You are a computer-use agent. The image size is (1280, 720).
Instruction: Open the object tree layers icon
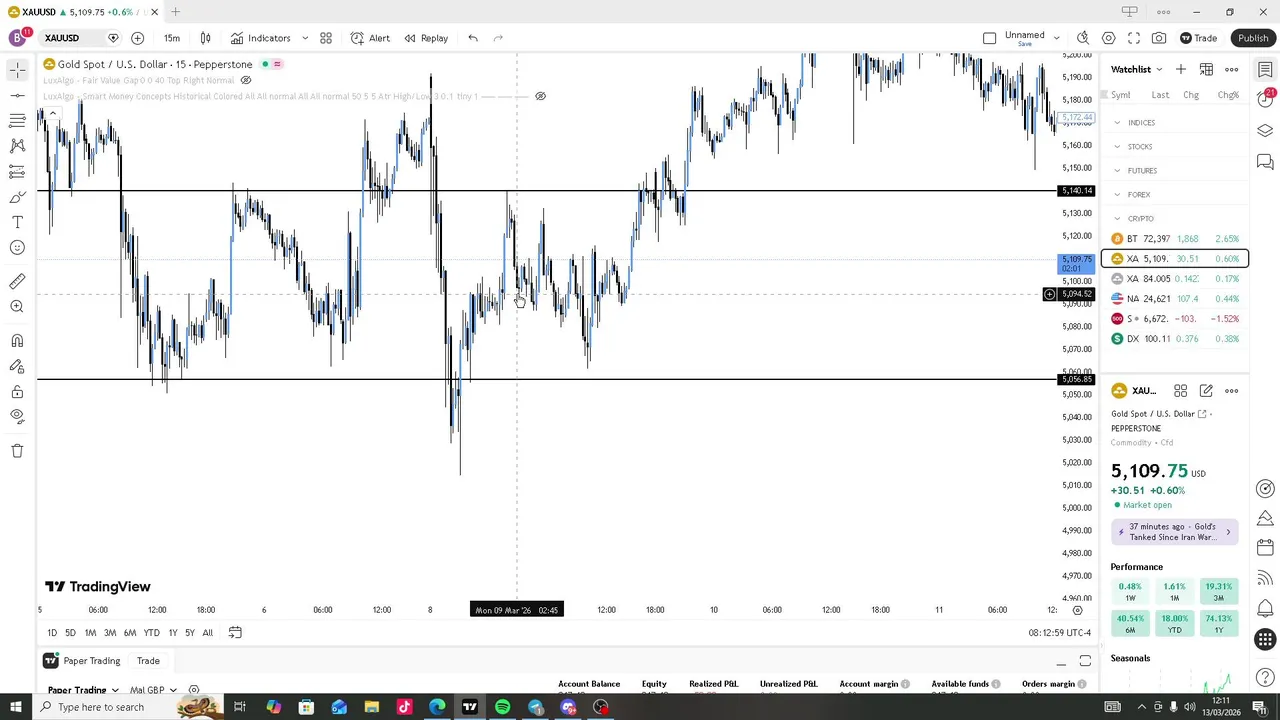(x=1265, y=131)
